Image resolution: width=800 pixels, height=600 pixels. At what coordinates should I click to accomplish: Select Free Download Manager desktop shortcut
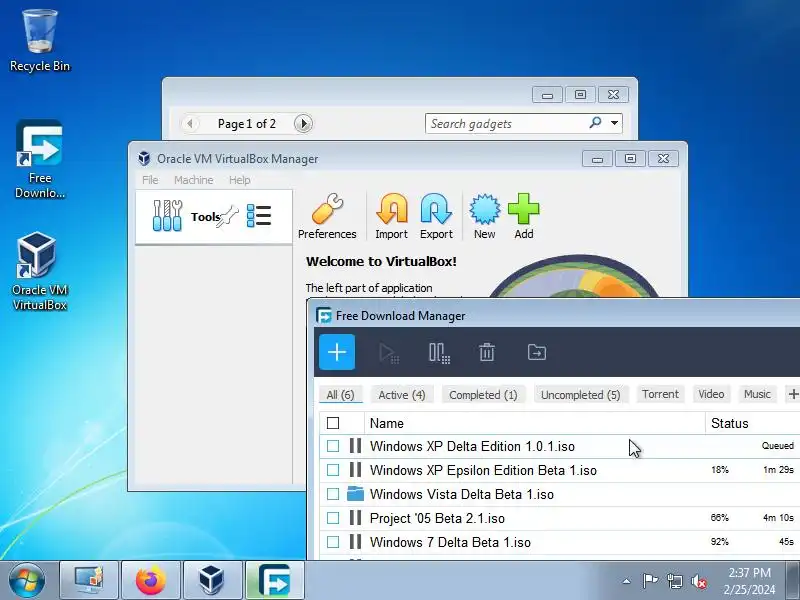(x=40, y=160)
